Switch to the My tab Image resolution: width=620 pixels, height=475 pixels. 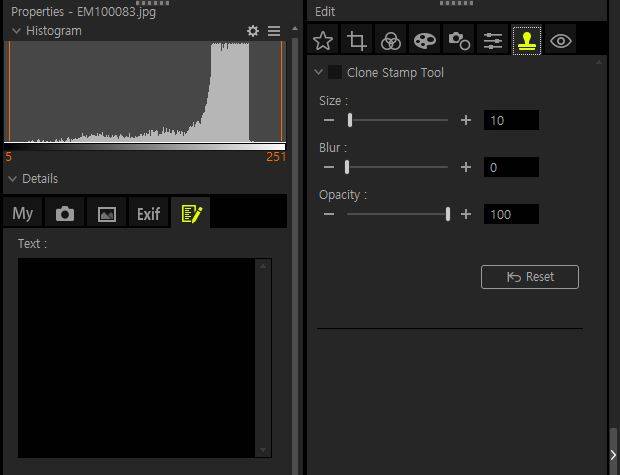point(23,213)
